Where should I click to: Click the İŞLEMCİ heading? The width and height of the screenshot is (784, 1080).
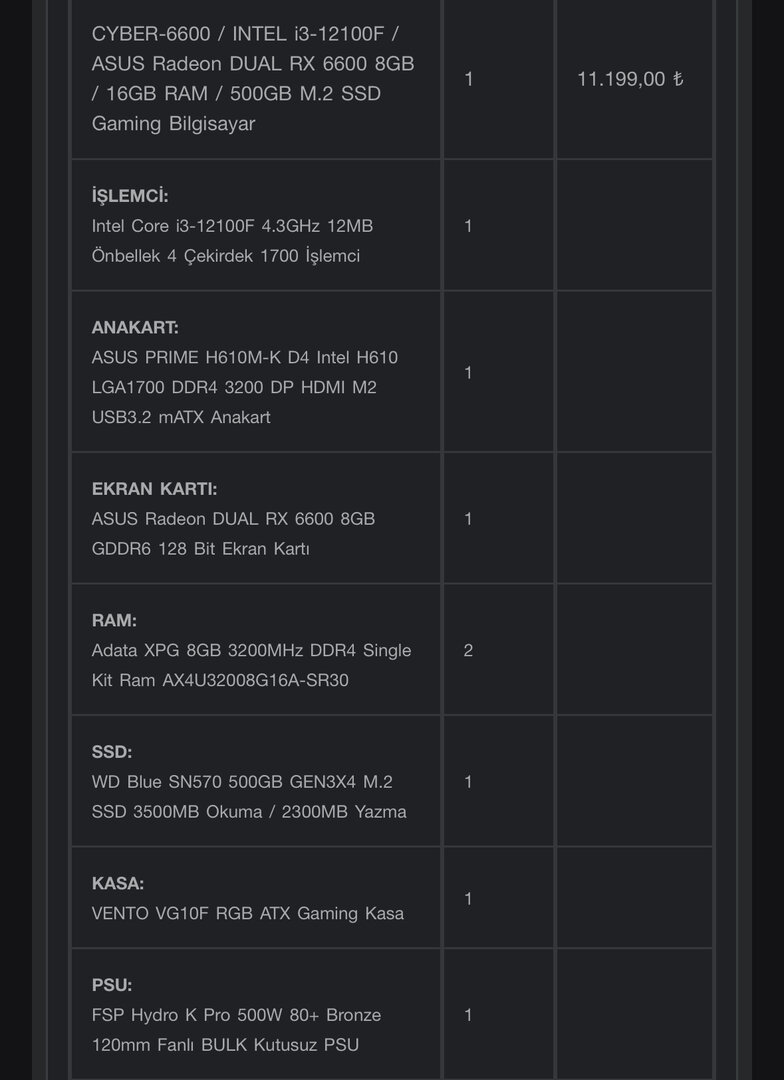(x=130, y=196)
